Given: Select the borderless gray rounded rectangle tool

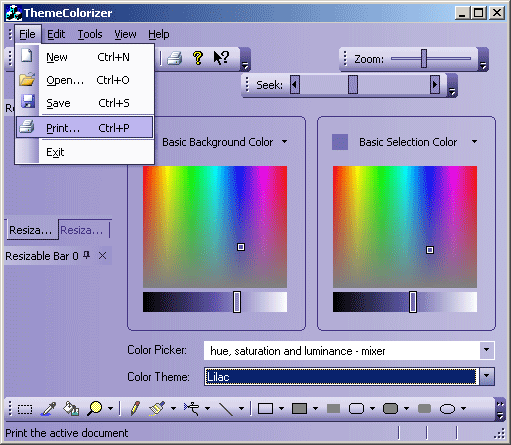Looking at the screenshot, I should [424, 408].
